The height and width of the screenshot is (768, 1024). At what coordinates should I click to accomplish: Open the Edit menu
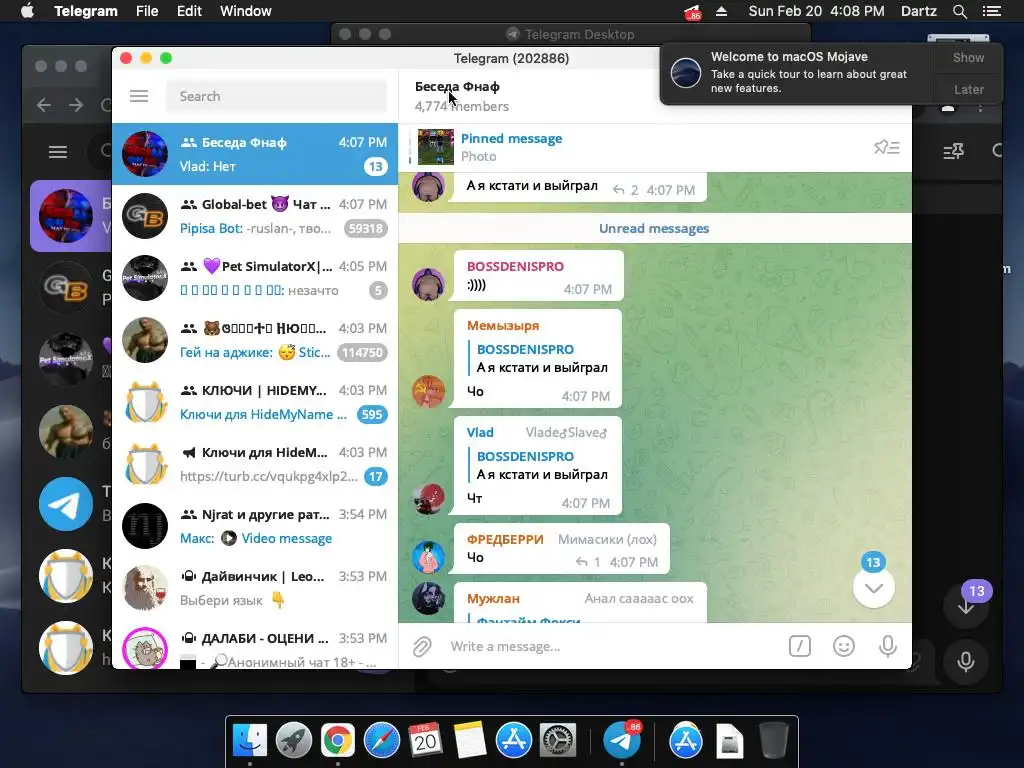click(189, 11)
